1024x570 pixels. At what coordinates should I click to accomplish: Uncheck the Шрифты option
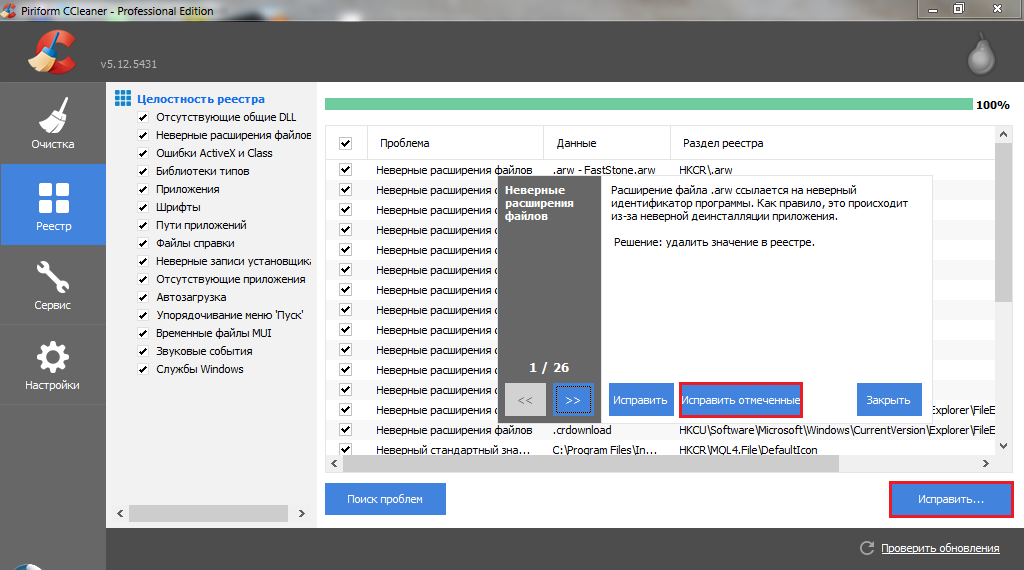(143, 207)
